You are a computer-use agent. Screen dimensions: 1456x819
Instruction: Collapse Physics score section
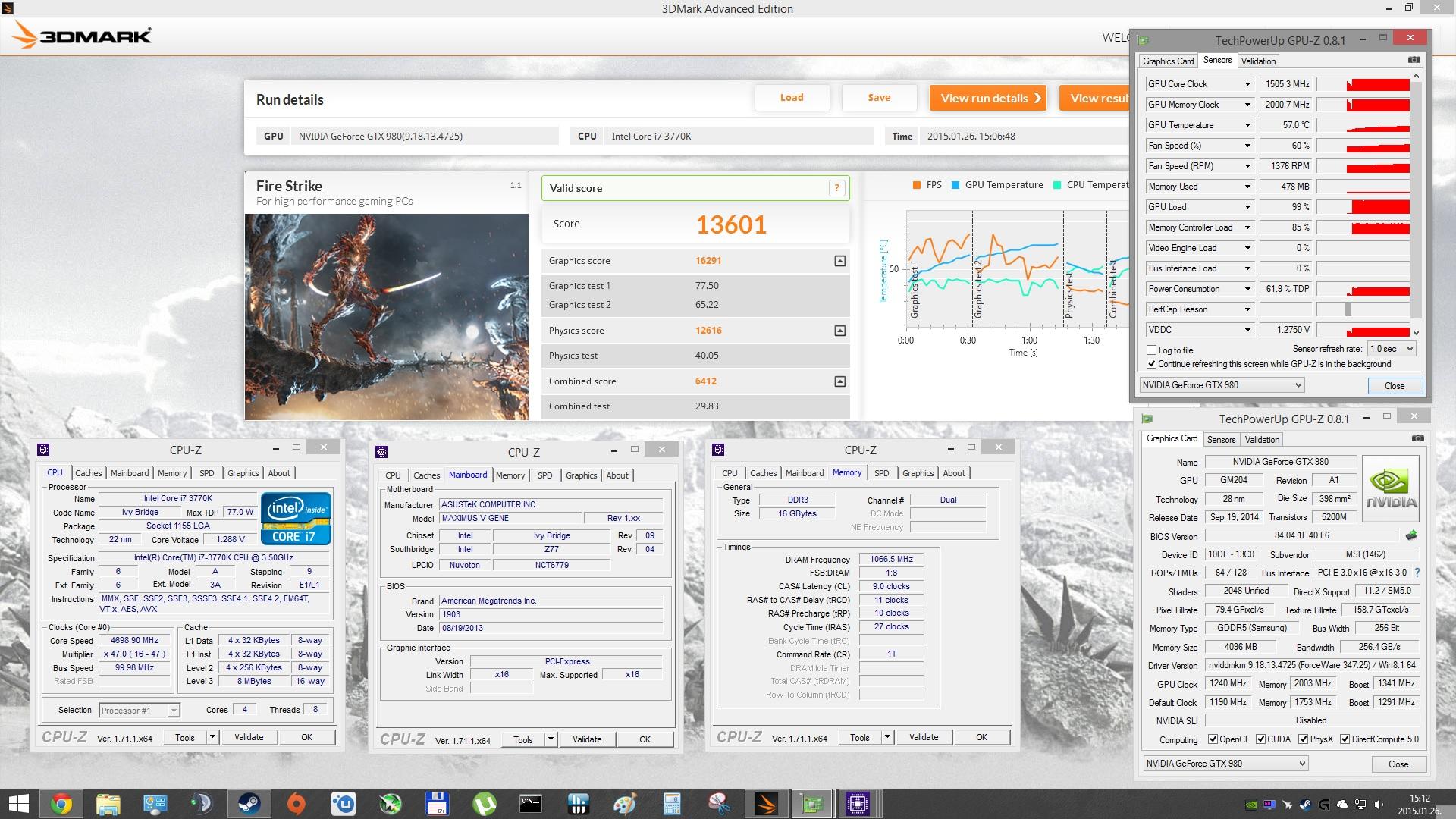[839, 331]
